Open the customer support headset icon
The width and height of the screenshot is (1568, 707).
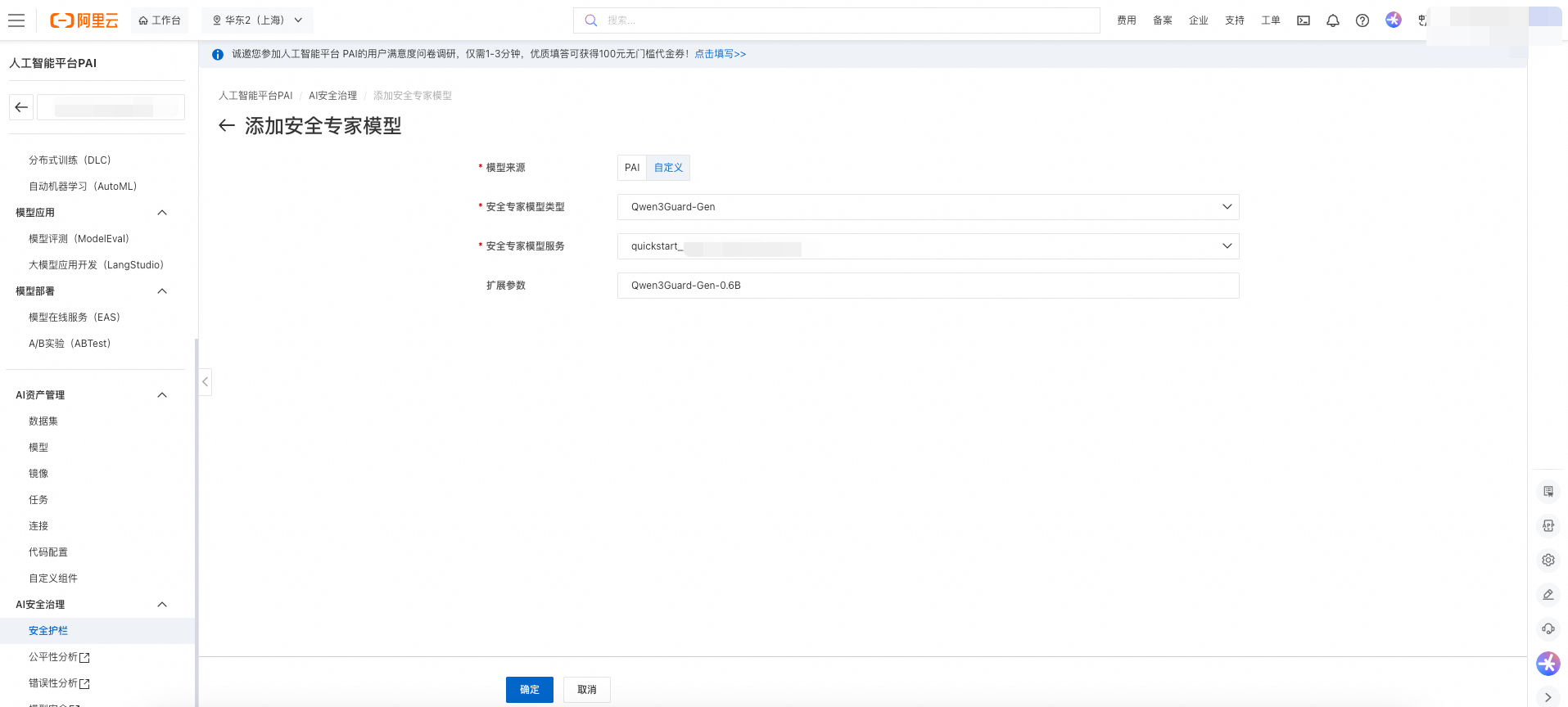point(1548,629)
